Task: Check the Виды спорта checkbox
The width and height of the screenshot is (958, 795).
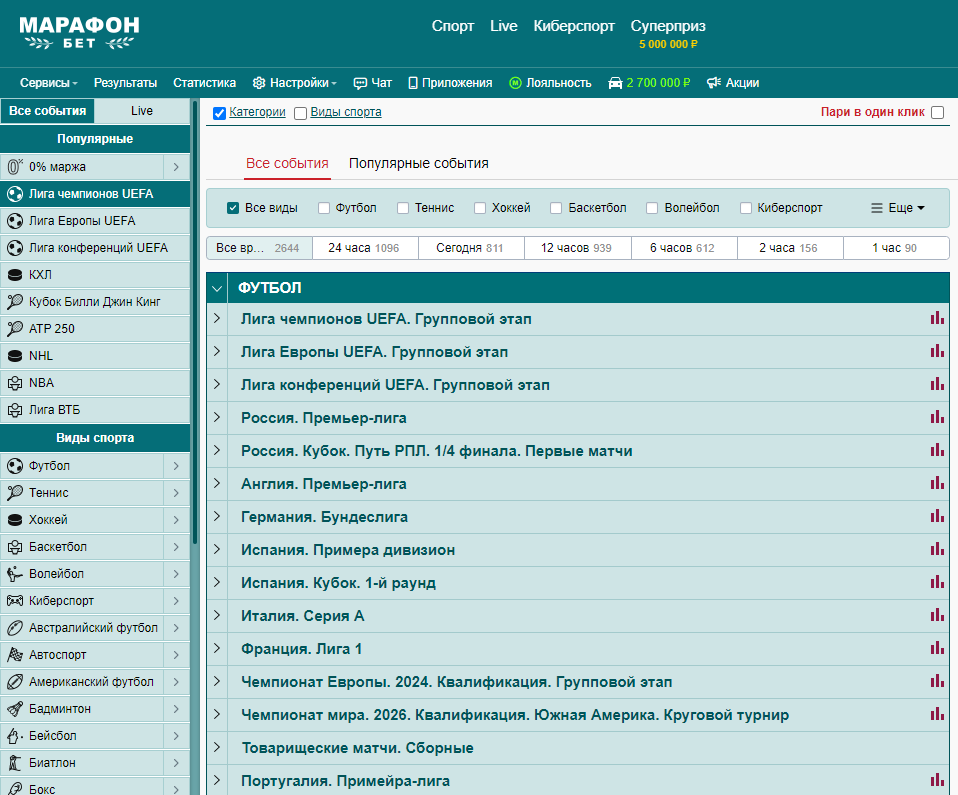Action: tap(300, 113)
